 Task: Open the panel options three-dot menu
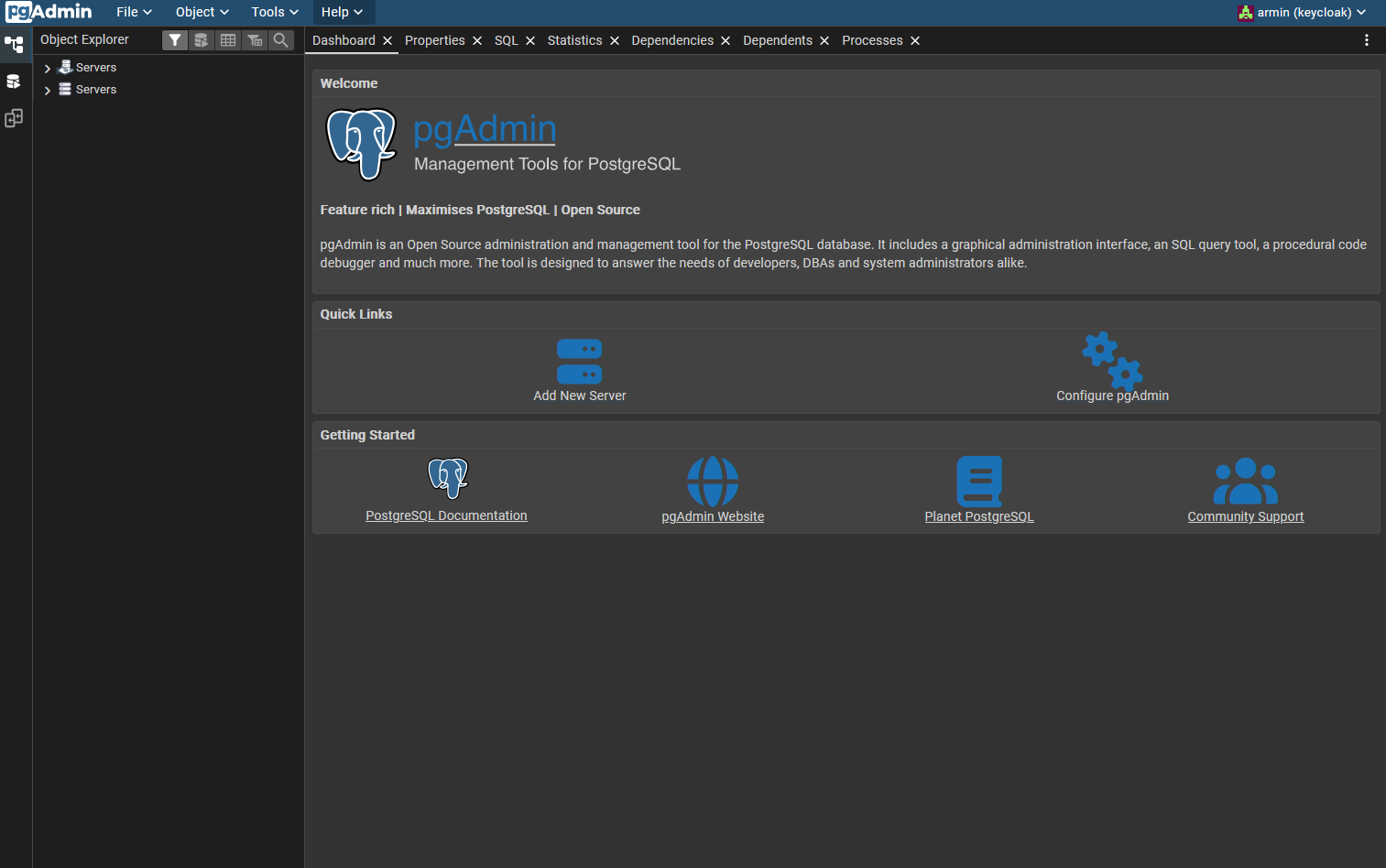1367,40
